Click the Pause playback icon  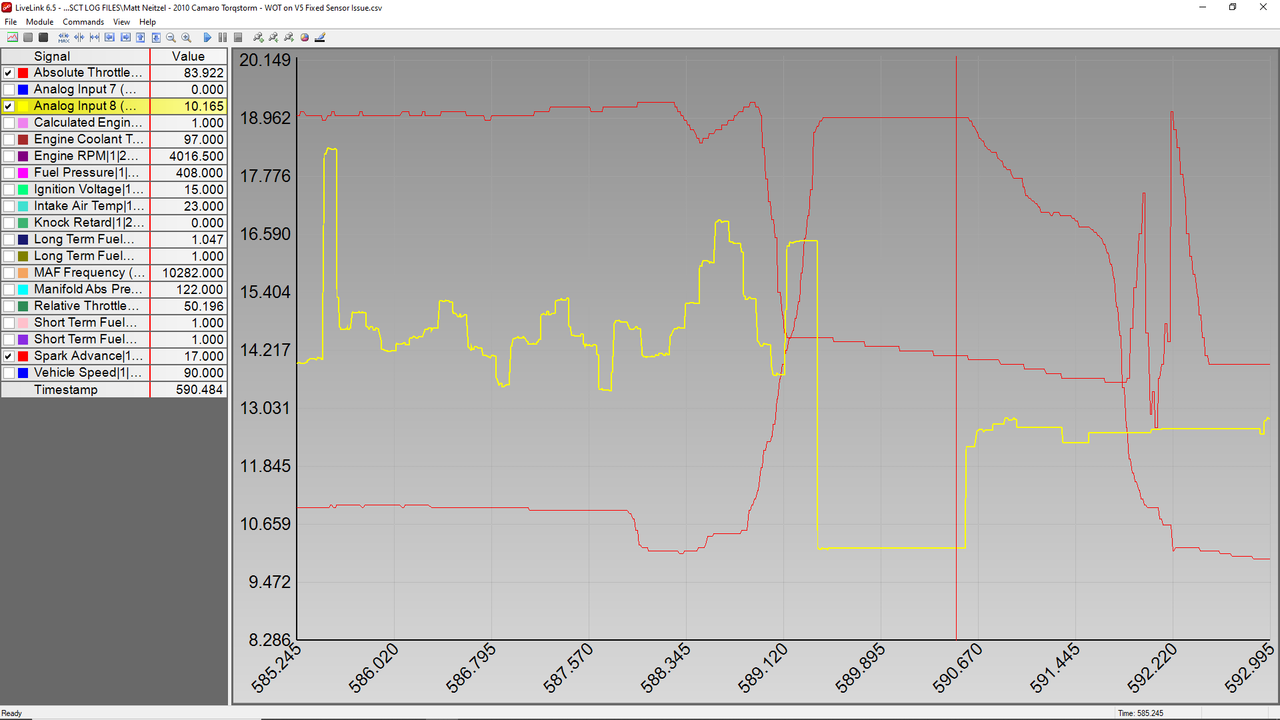click(x=223, y=37)
